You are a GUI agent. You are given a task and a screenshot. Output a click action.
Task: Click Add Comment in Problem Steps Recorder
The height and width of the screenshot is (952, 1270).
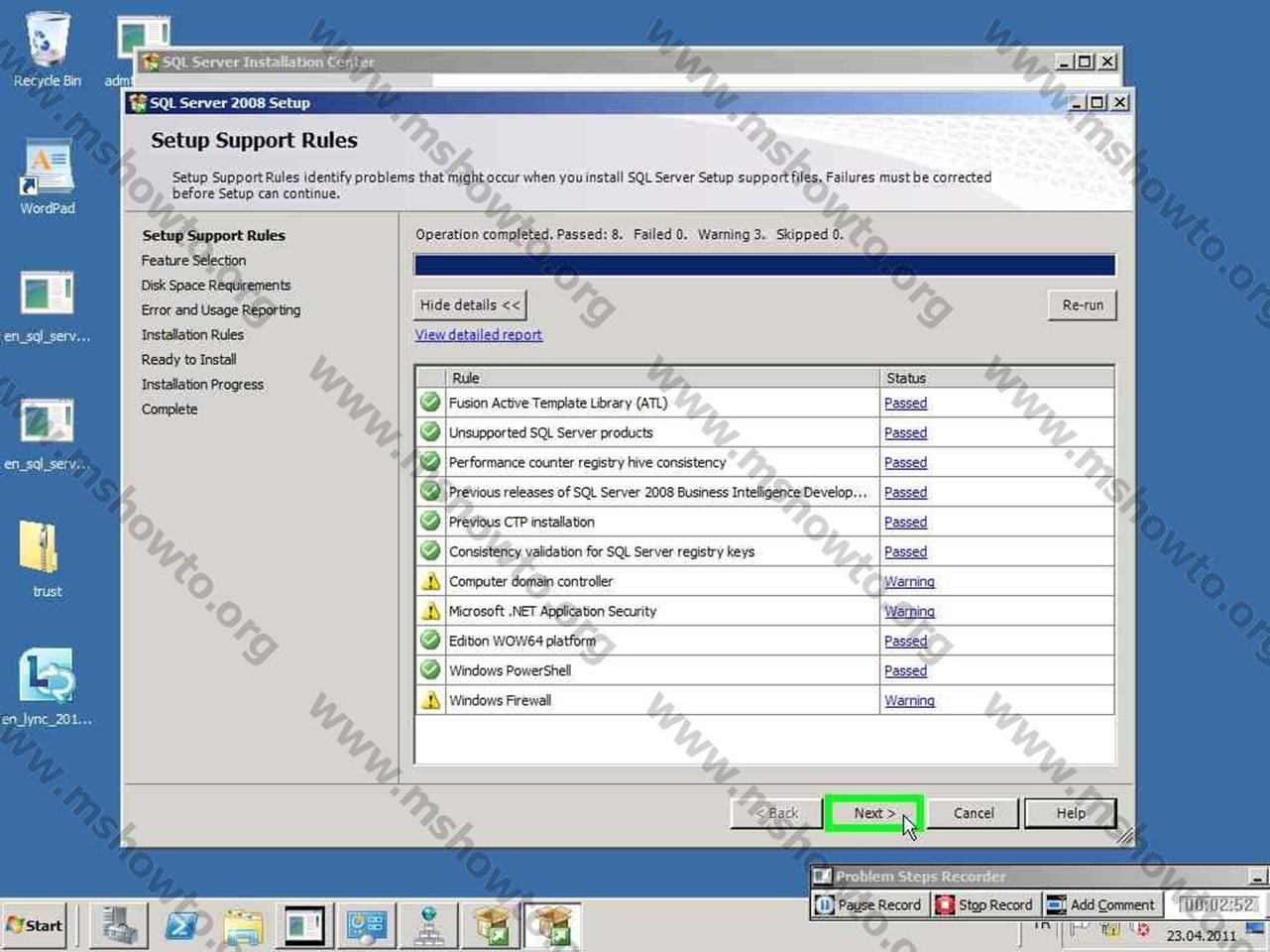tap(1101, 904)
